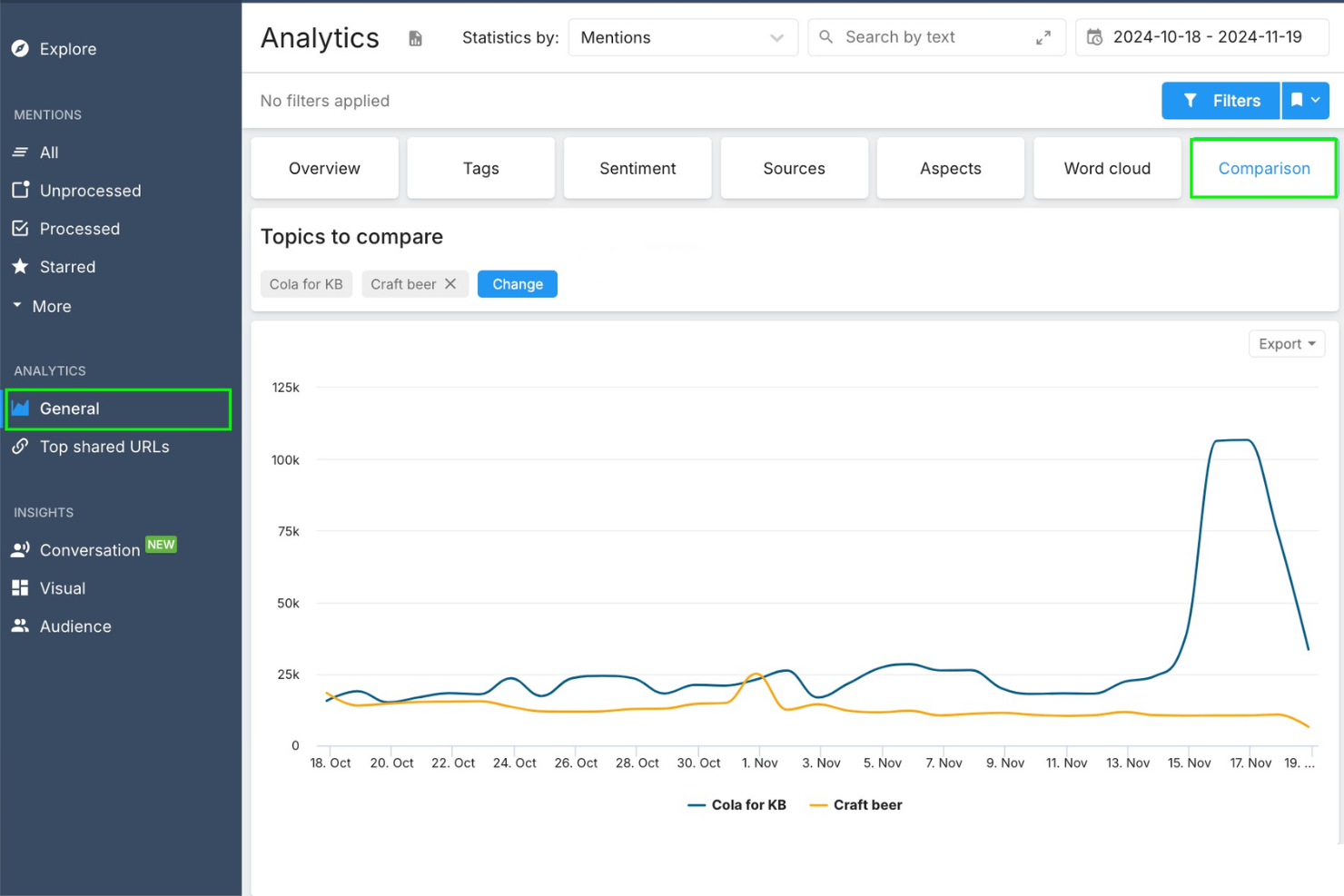Open Audience insights people icon
Viewport: 1344px width, 896px height.
pyautogui.click(x=20, y=626)
